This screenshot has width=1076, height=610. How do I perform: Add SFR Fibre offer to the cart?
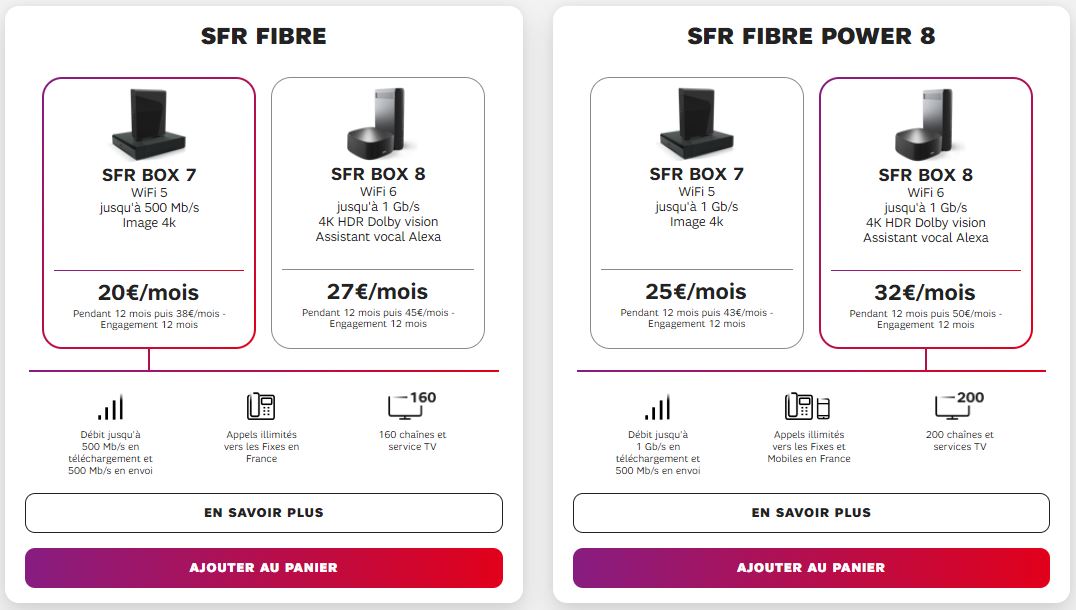pos(264,567)
